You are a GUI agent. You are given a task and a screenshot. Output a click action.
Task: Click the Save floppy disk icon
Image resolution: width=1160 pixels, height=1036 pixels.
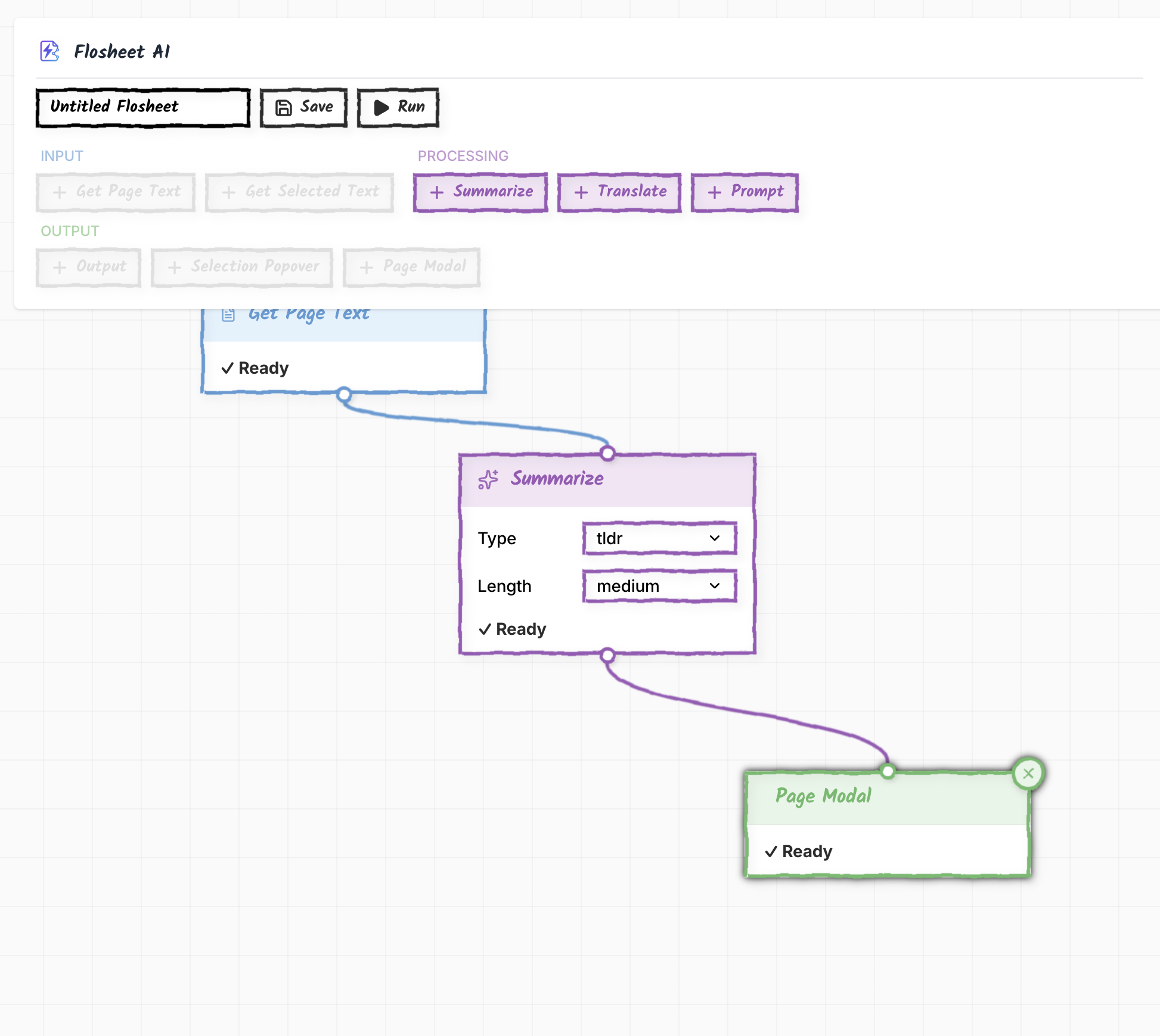[283, 108]
